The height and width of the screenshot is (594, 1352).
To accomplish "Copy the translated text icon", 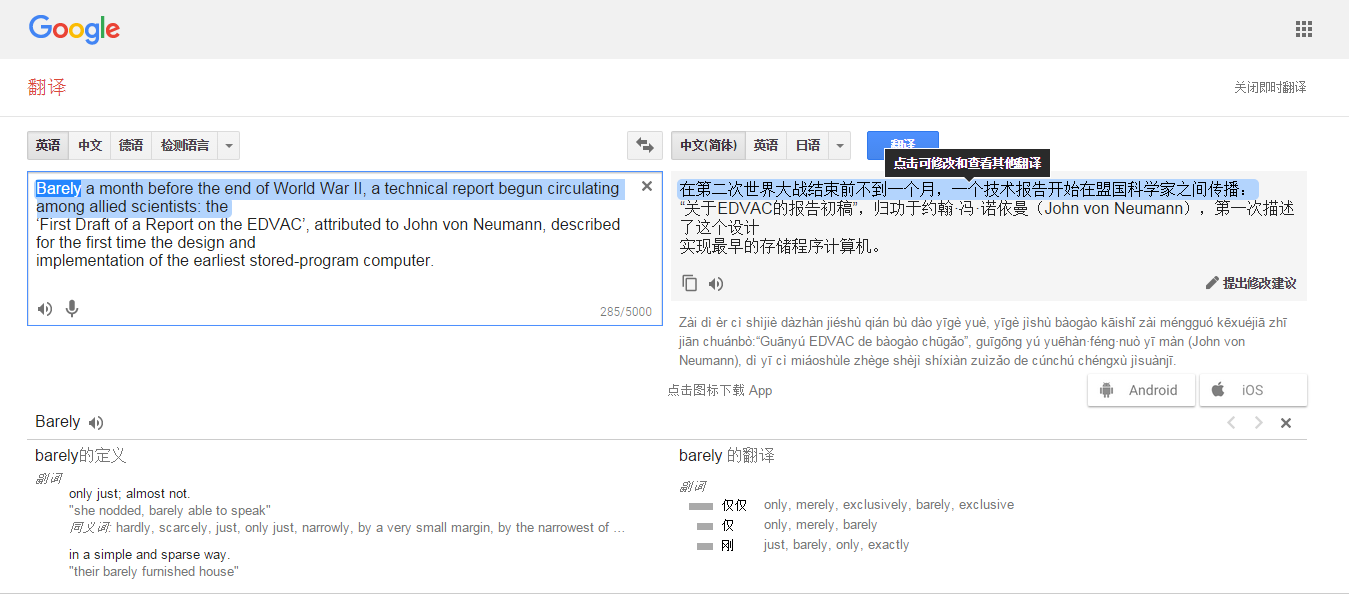I will (x=689, y=283).
